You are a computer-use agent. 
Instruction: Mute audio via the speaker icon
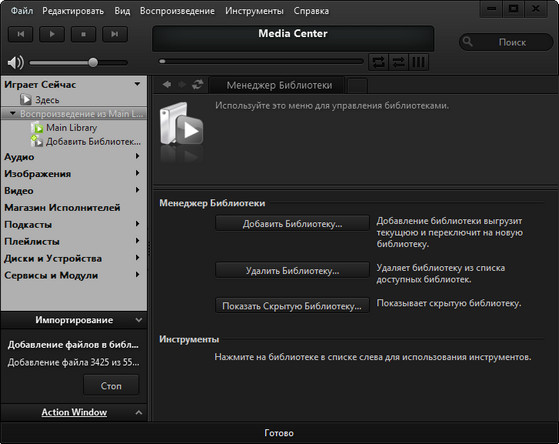16,63
